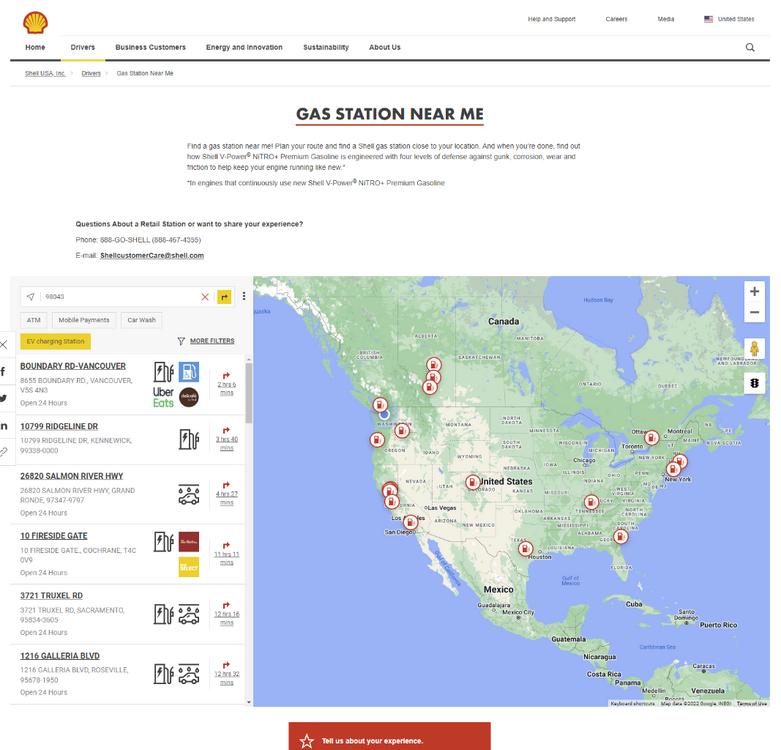Toggle the Car Wash filter

coord(141,320)
